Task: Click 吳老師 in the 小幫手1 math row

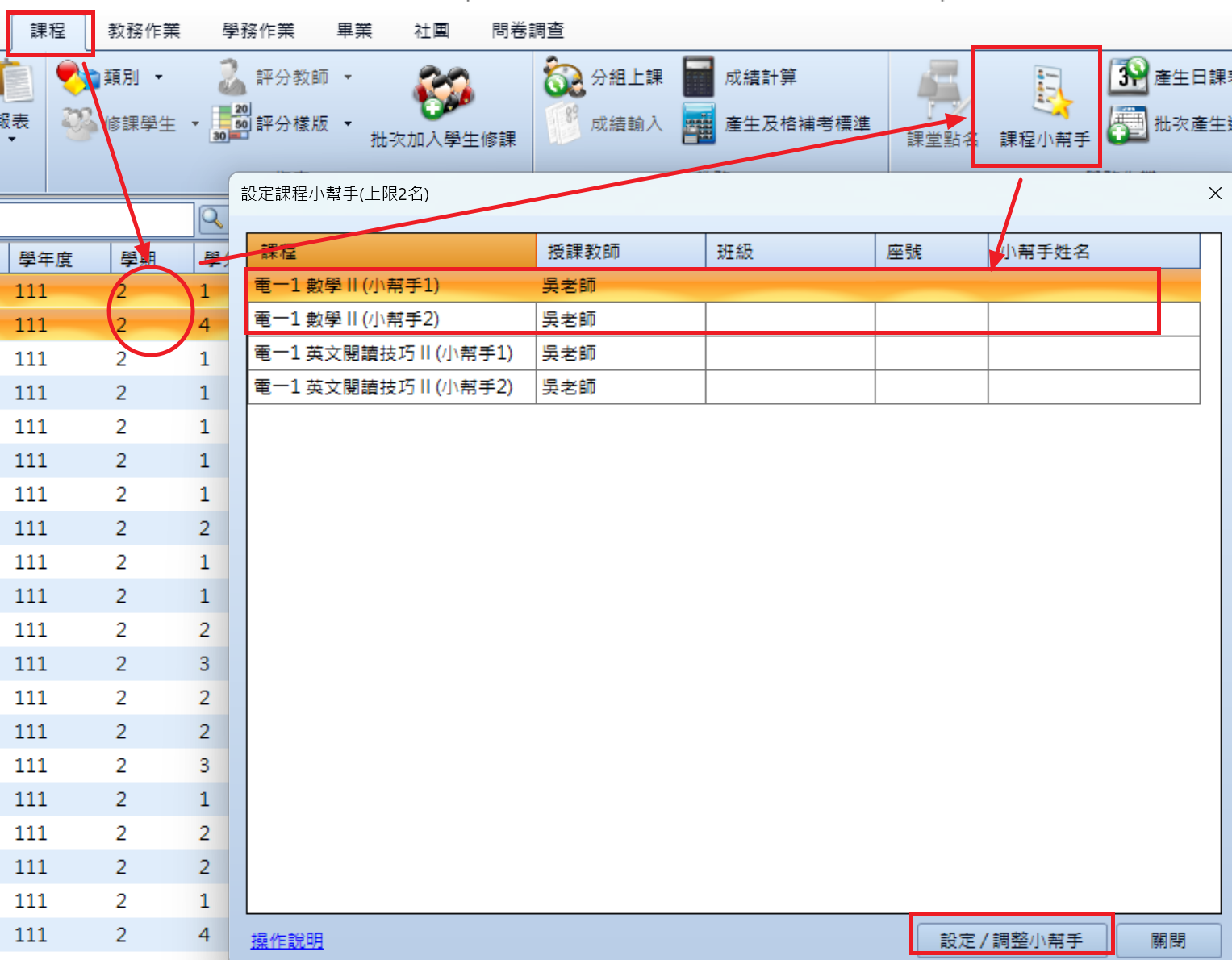Action: tap(569, 286)
